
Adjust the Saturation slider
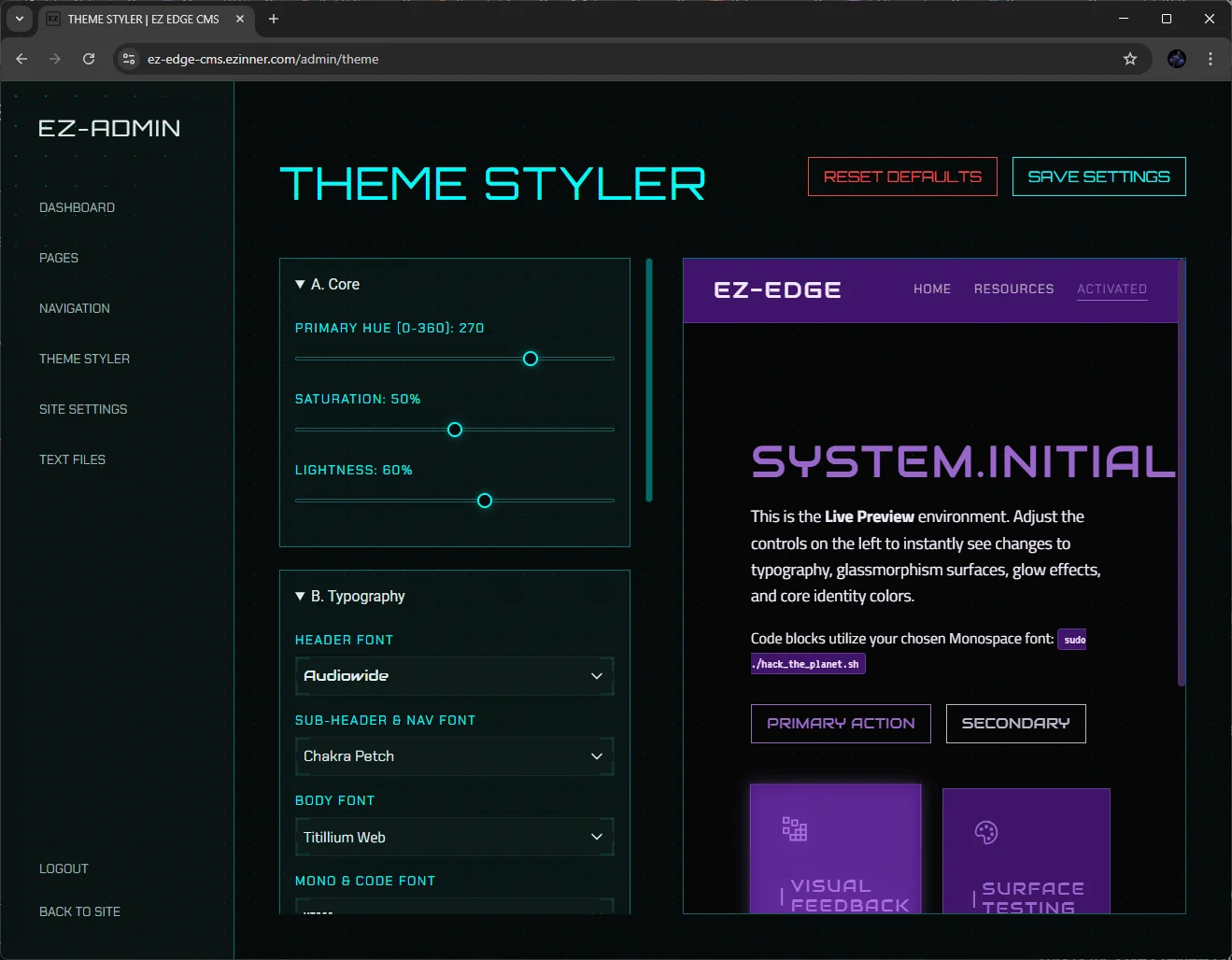(x=455, y=430)
